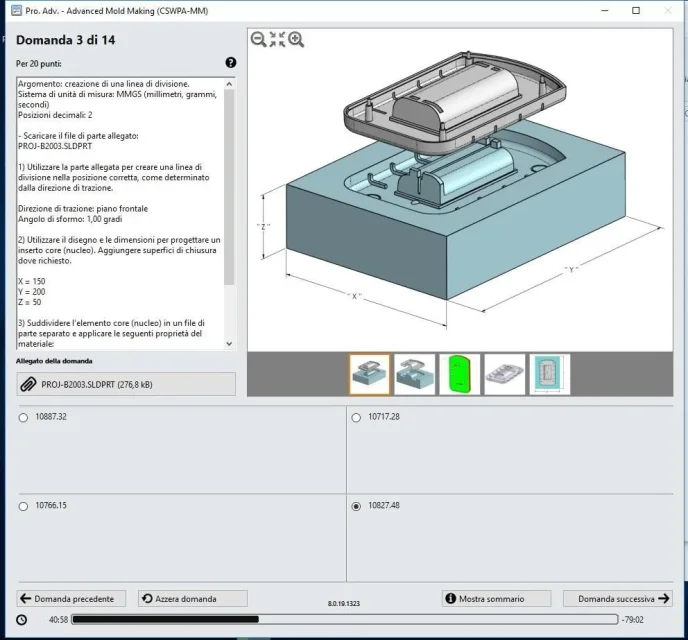Click the fit-to-view arrows icon
The height and width of the screenshot is (640, 688).
coord(277,39)
